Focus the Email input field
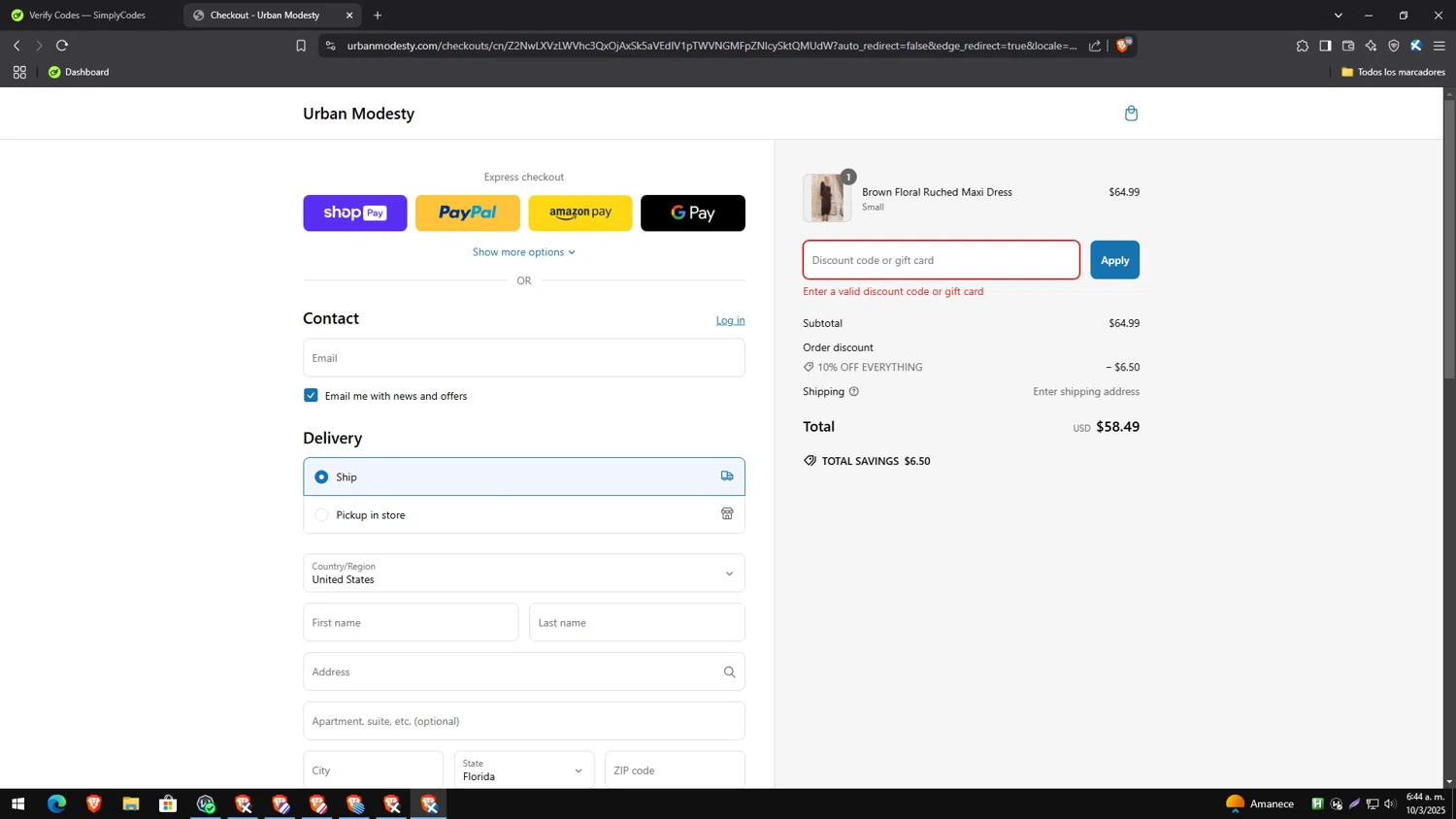Screen dimensions: 1456x819 524,358
